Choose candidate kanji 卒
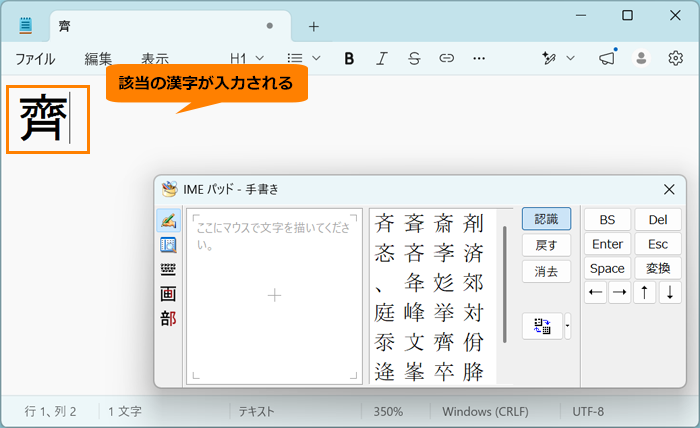700x428 pixels. tap(443, 372)
